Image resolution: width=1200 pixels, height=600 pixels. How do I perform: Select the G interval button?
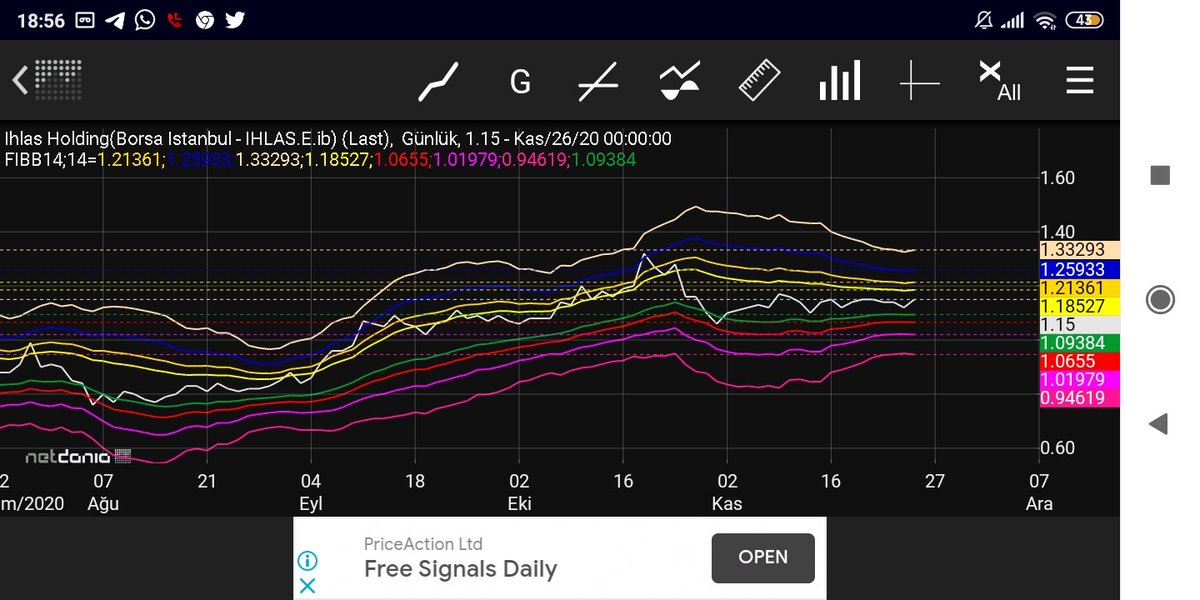pos(520,82)
